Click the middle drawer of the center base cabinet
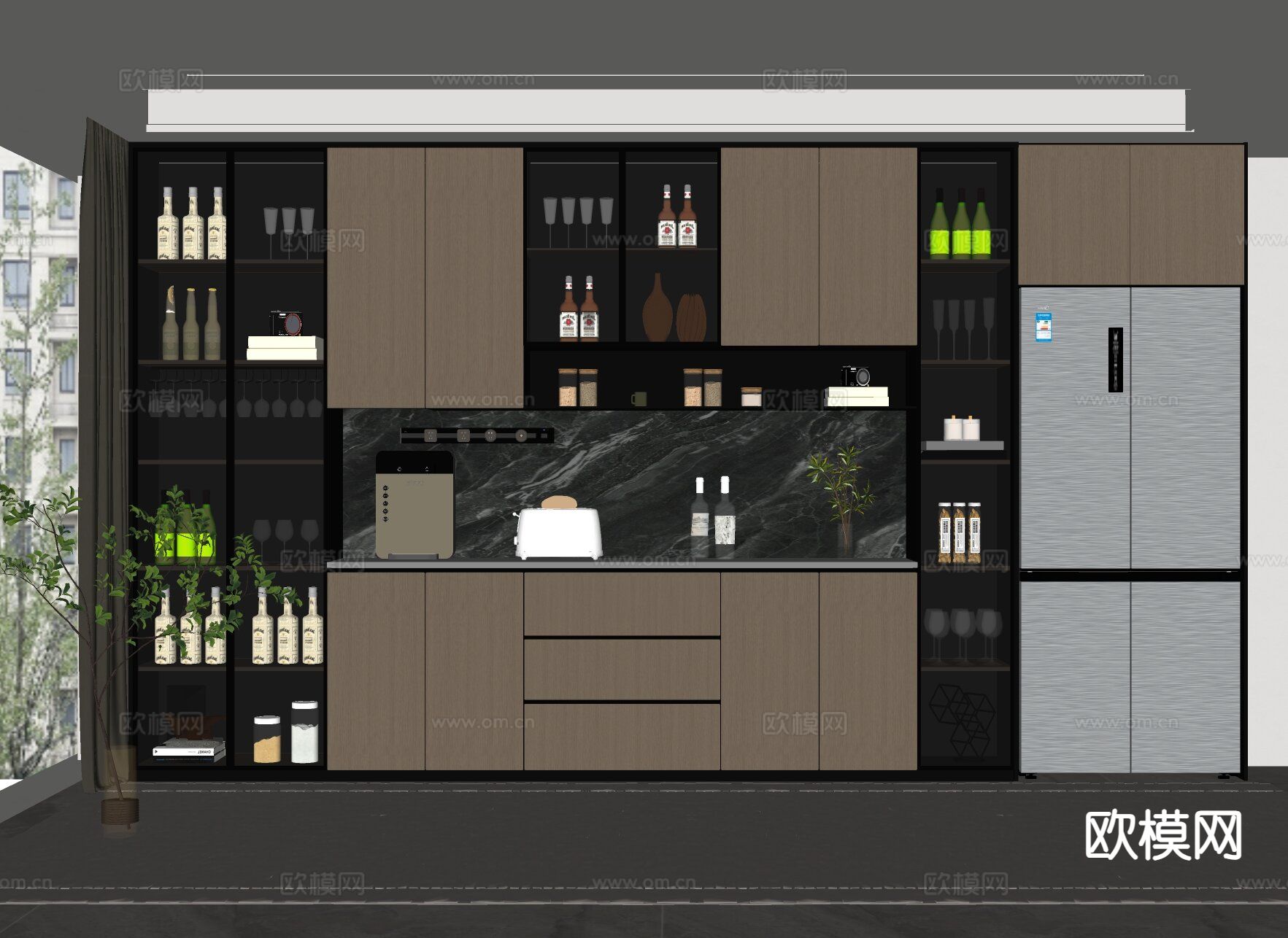 622,670
